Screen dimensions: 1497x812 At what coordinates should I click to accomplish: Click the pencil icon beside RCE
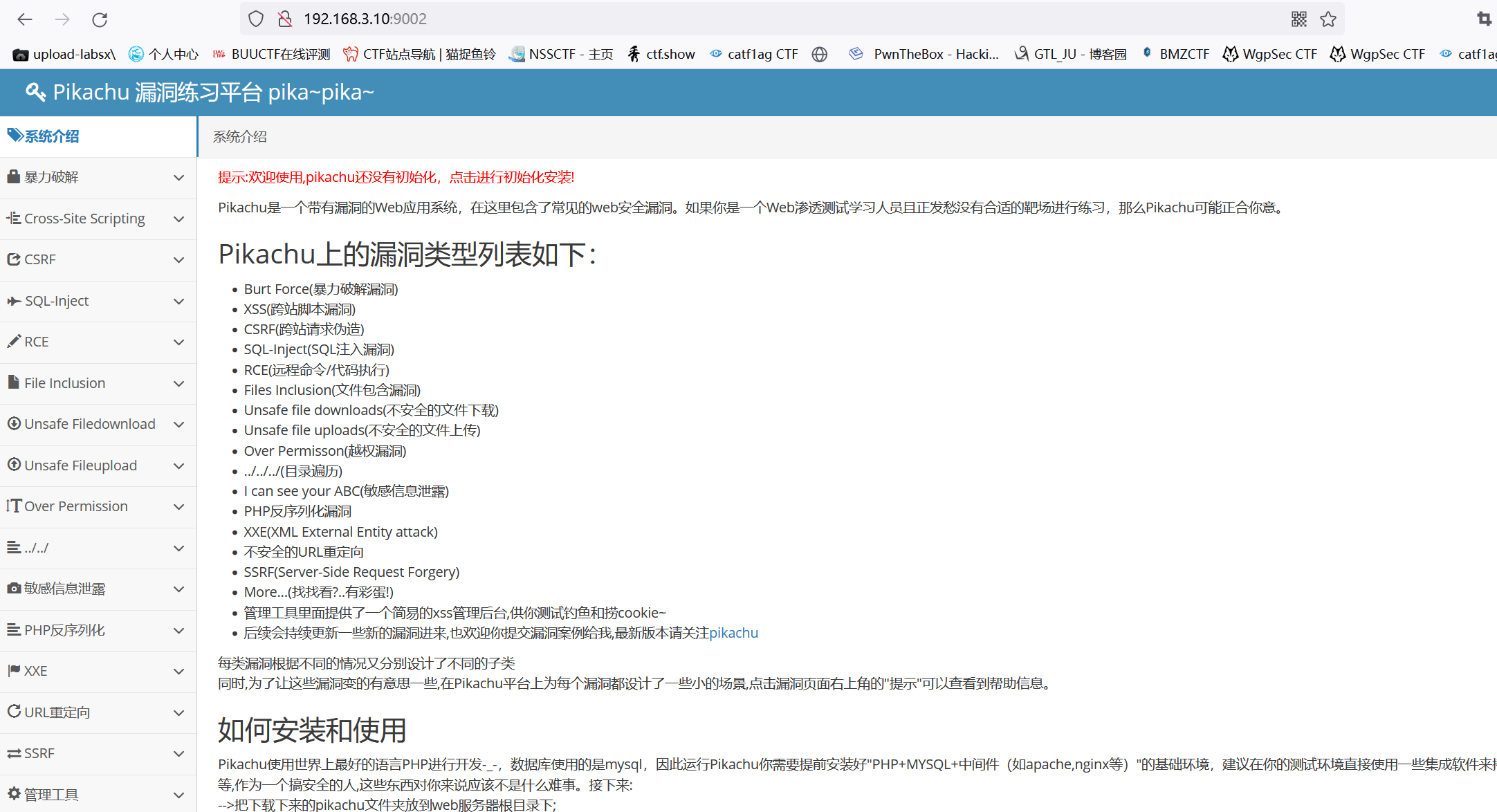click(x=13, y=341)
